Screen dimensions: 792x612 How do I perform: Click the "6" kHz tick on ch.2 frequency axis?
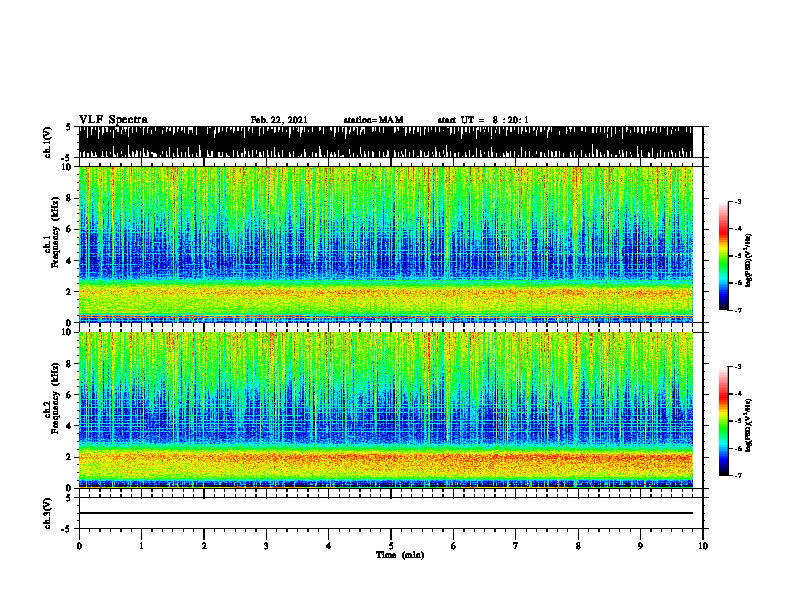tap(69, 394)
